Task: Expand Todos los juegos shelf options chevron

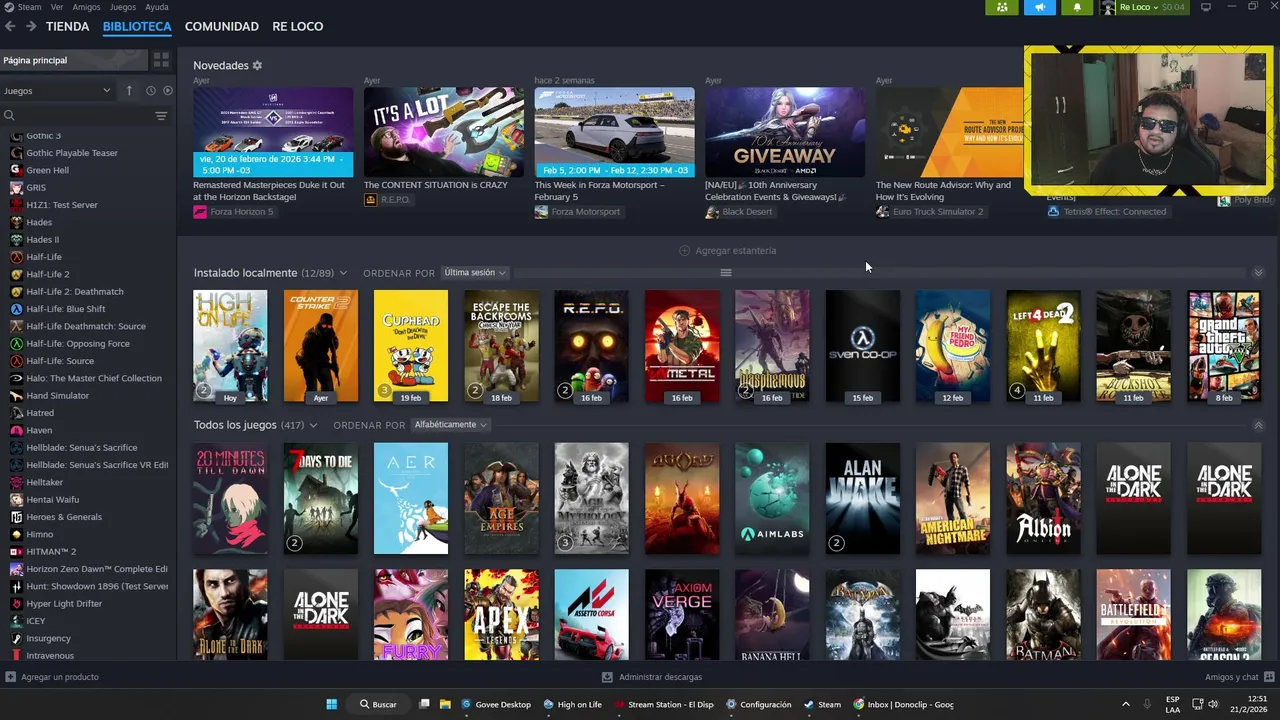Action: pyautogui.click(x=313, y=425)
